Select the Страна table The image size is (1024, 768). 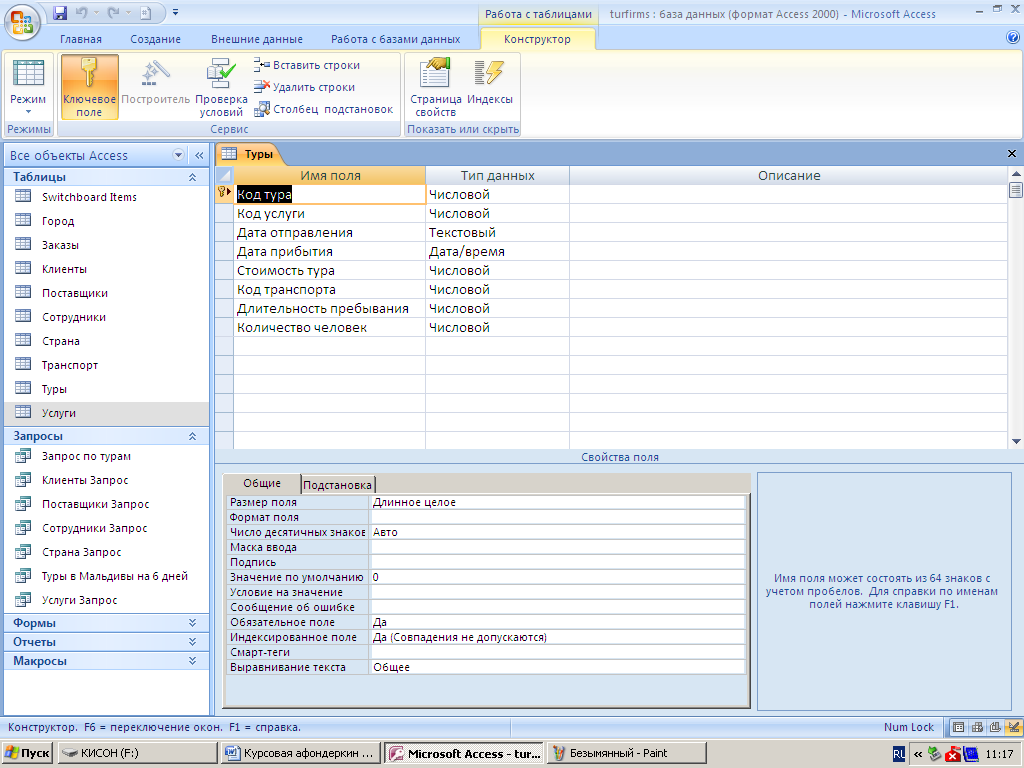[106, 342]
